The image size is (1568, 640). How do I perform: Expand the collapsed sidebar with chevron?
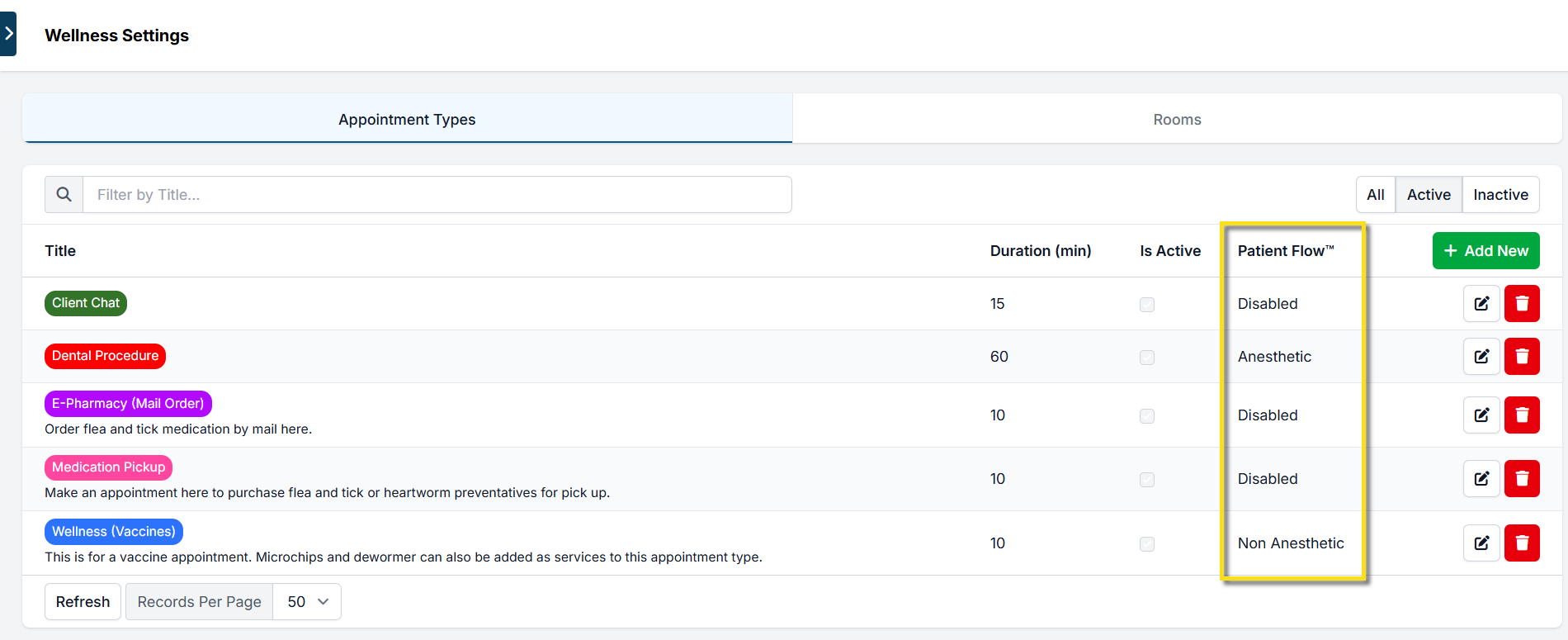click(x=8, y=33)
